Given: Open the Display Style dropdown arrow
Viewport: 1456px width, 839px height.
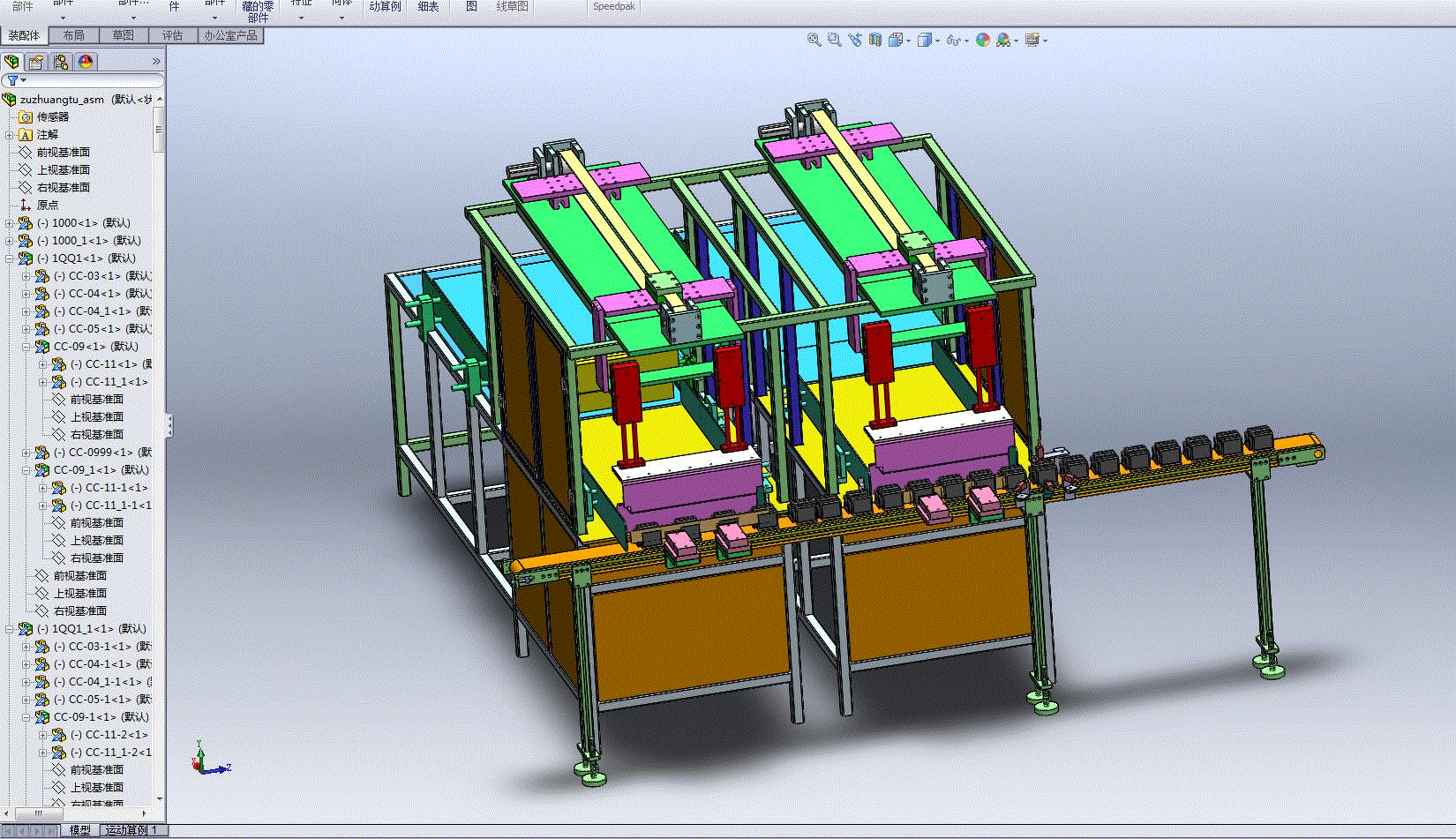Looking at the screenshot, I should click(937, 41).
